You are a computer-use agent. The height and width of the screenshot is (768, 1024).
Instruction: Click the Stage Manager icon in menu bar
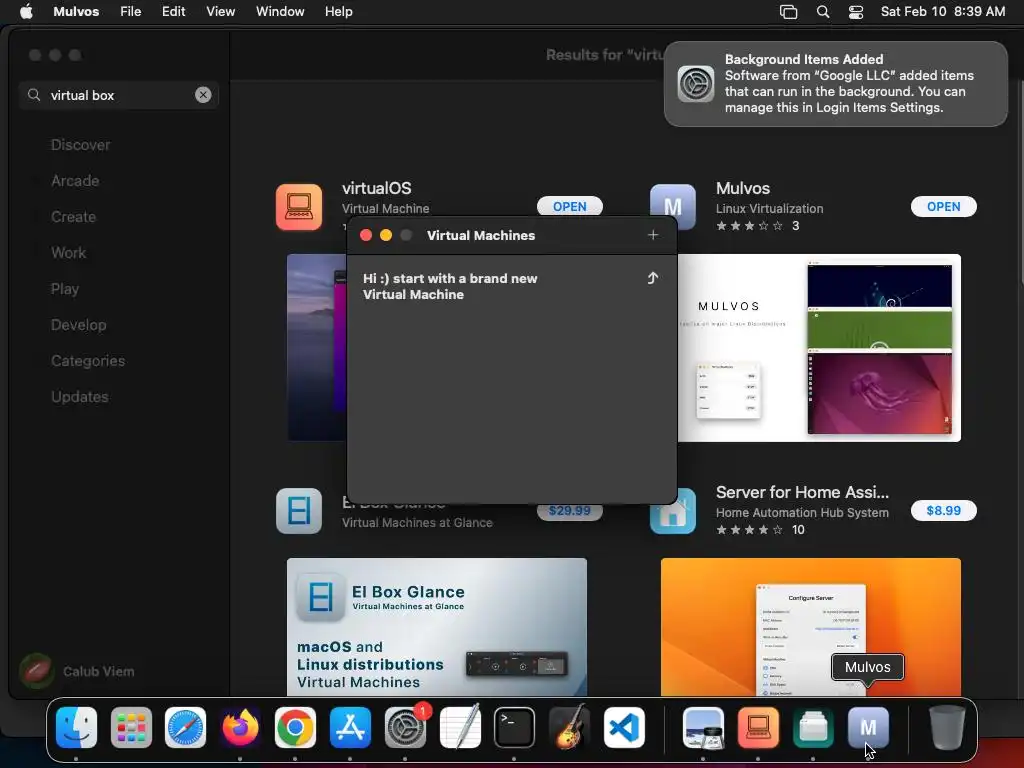(x=788, y=12)
